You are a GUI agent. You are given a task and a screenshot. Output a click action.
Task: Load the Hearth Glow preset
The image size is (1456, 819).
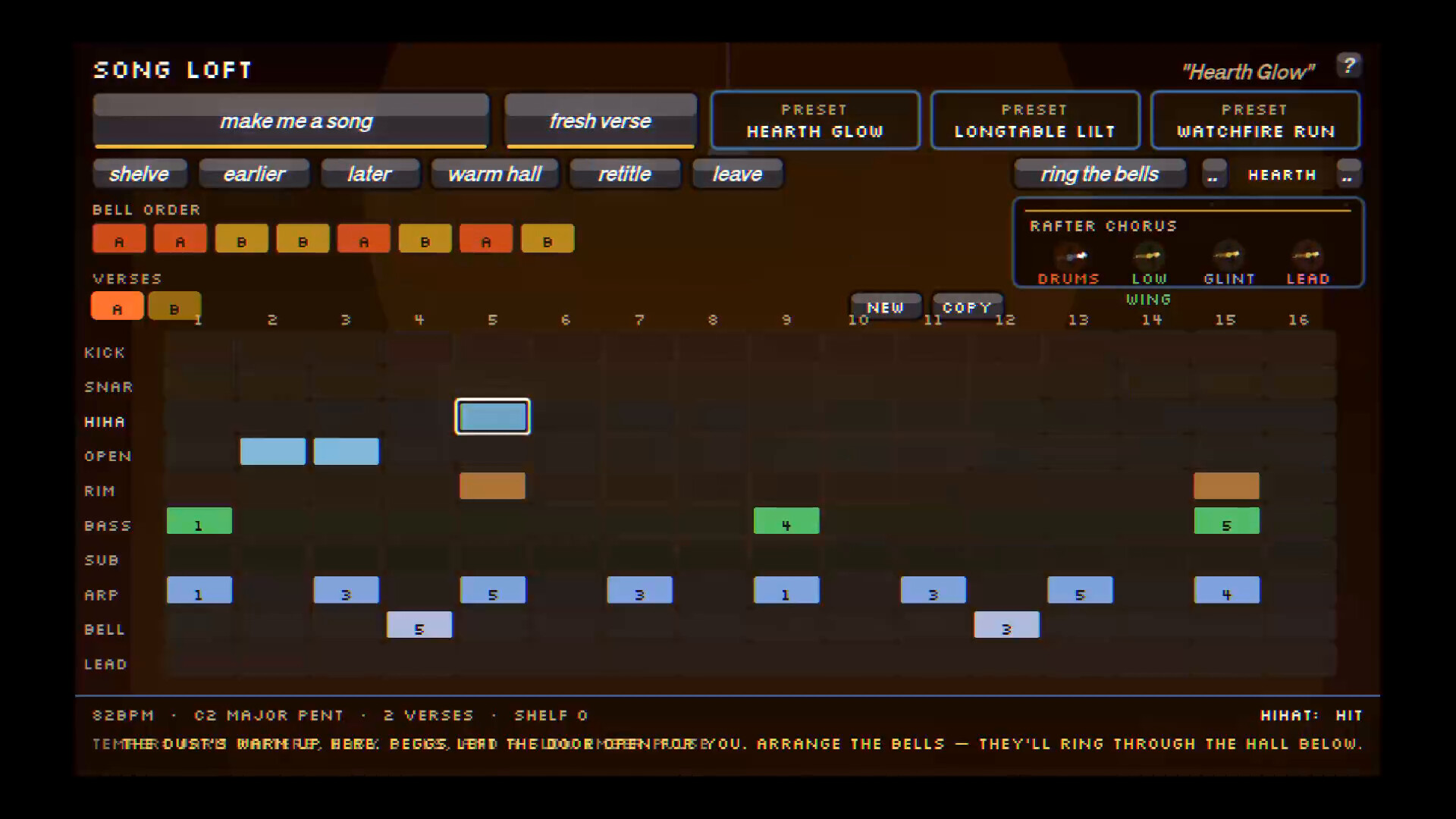tap(815, 121)
